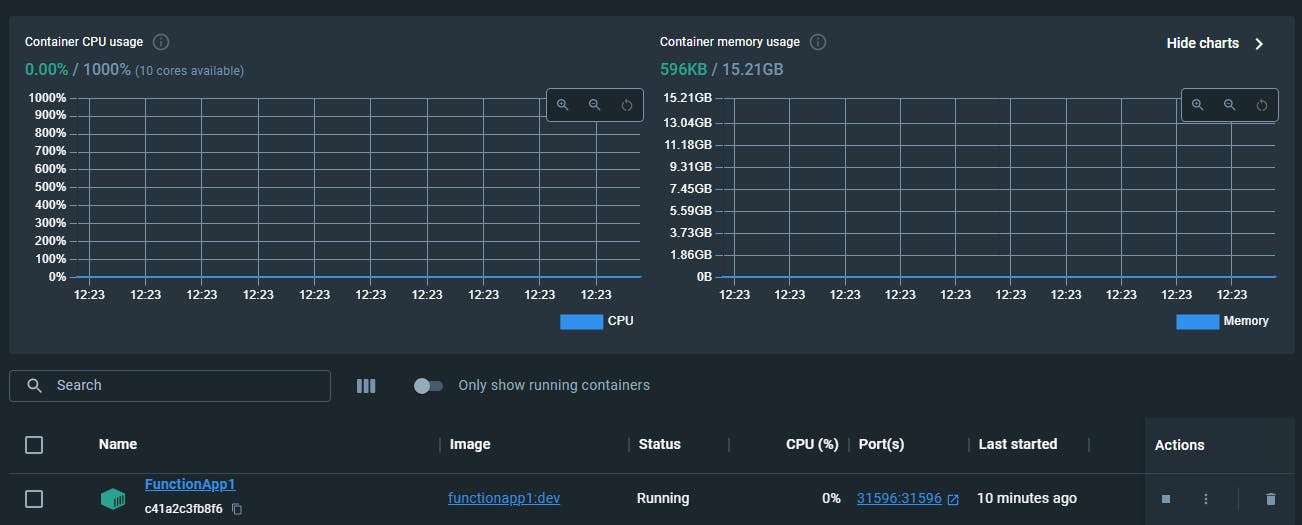Sort by the Image column header
This screenshot has height=525, width=1302.
point(470,444)
